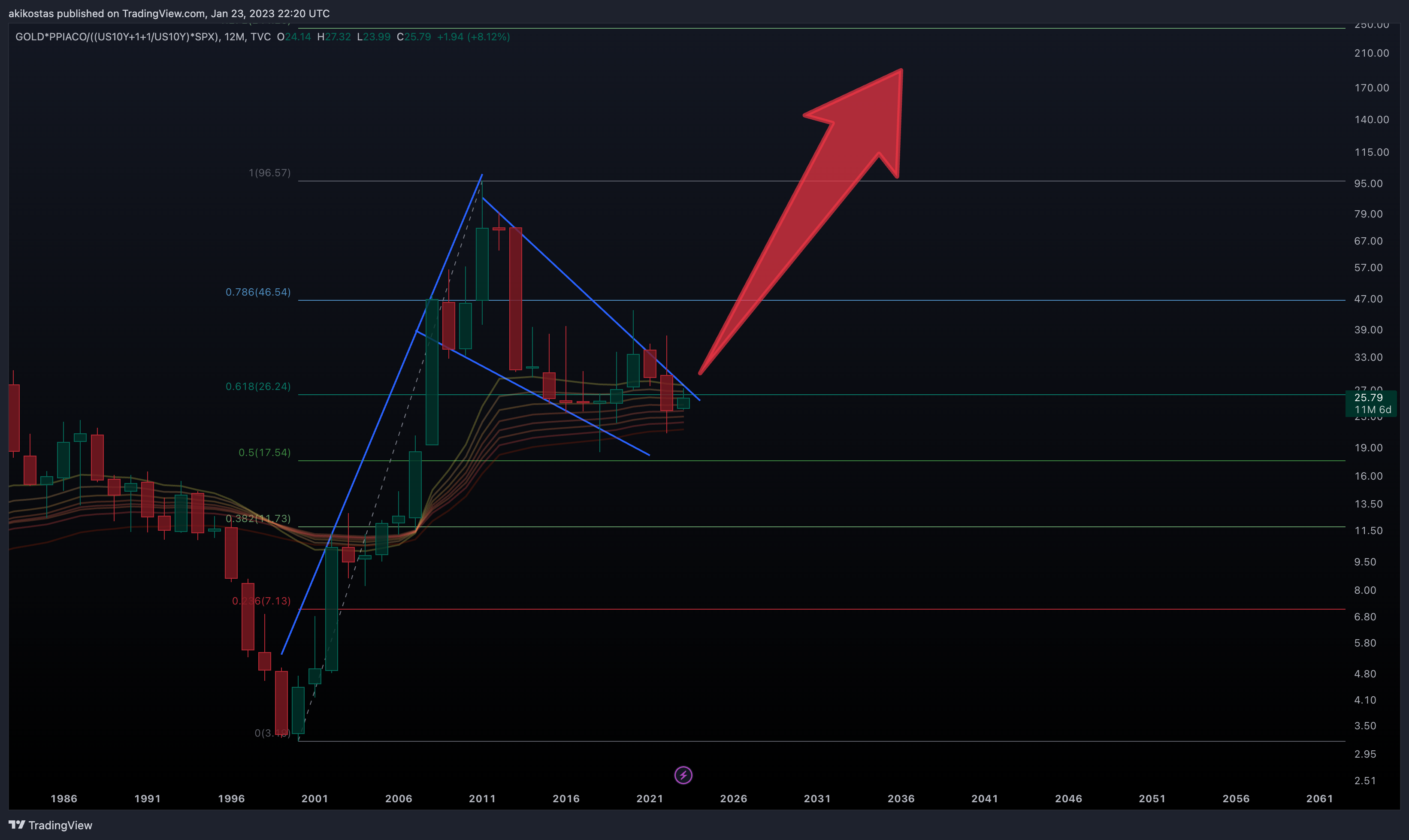Click the 210.00 price axis label

click(x=1372, y=53)
